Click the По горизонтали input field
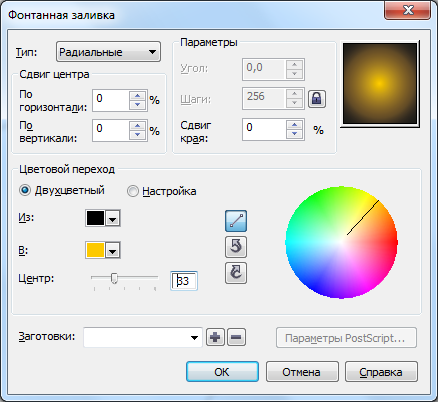Image resolution: width=438 pixels, height=402 pixels. click(111, 100)
